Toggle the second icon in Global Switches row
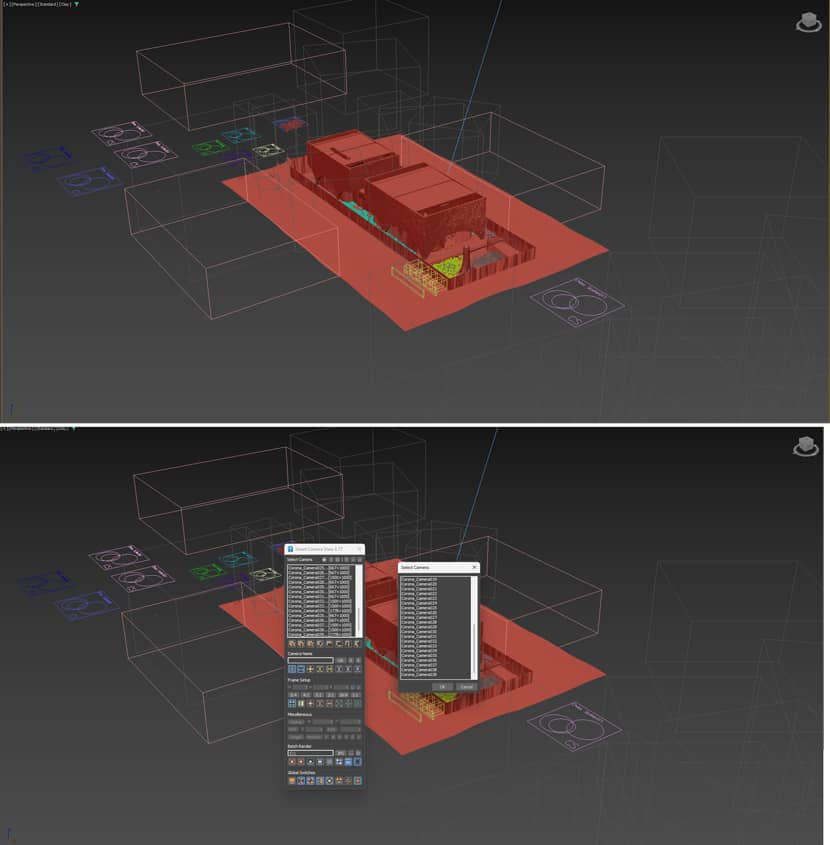 point(301,780)
